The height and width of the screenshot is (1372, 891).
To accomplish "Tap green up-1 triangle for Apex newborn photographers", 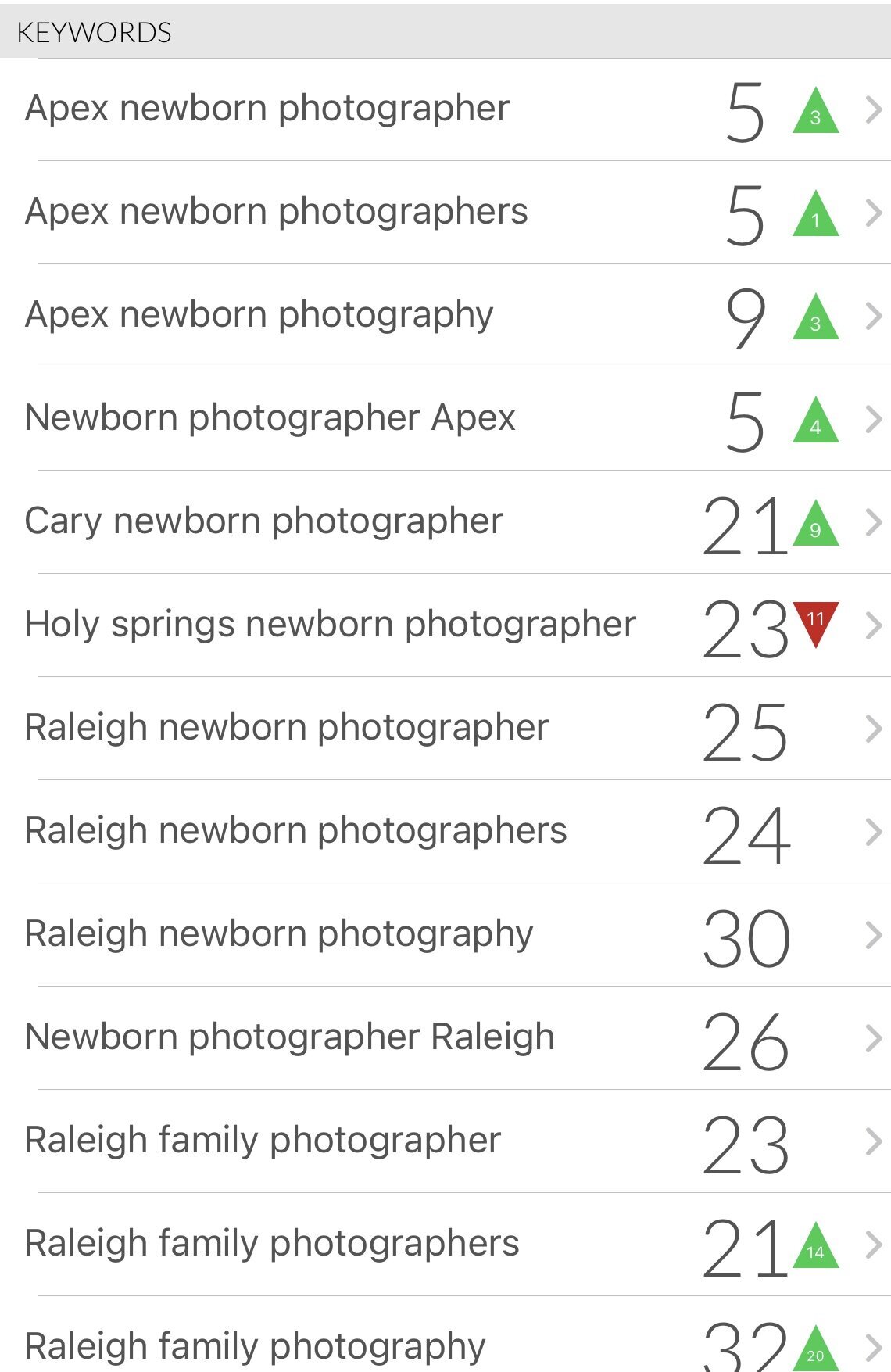I will tap(815, 217).
